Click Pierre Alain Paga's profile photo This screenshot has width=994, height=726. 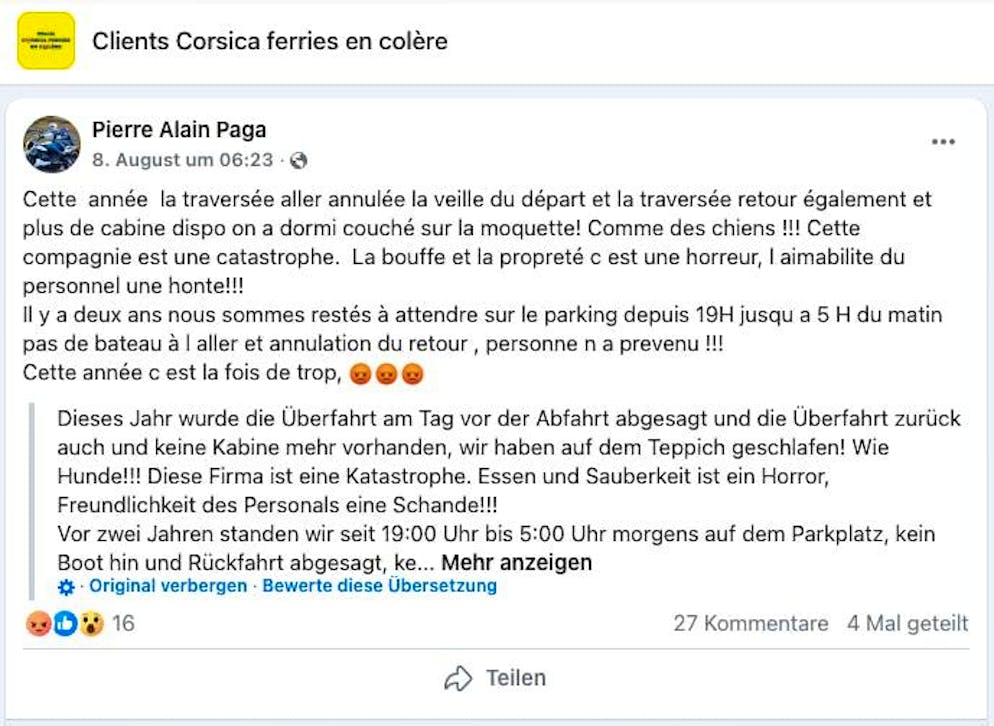51,145
